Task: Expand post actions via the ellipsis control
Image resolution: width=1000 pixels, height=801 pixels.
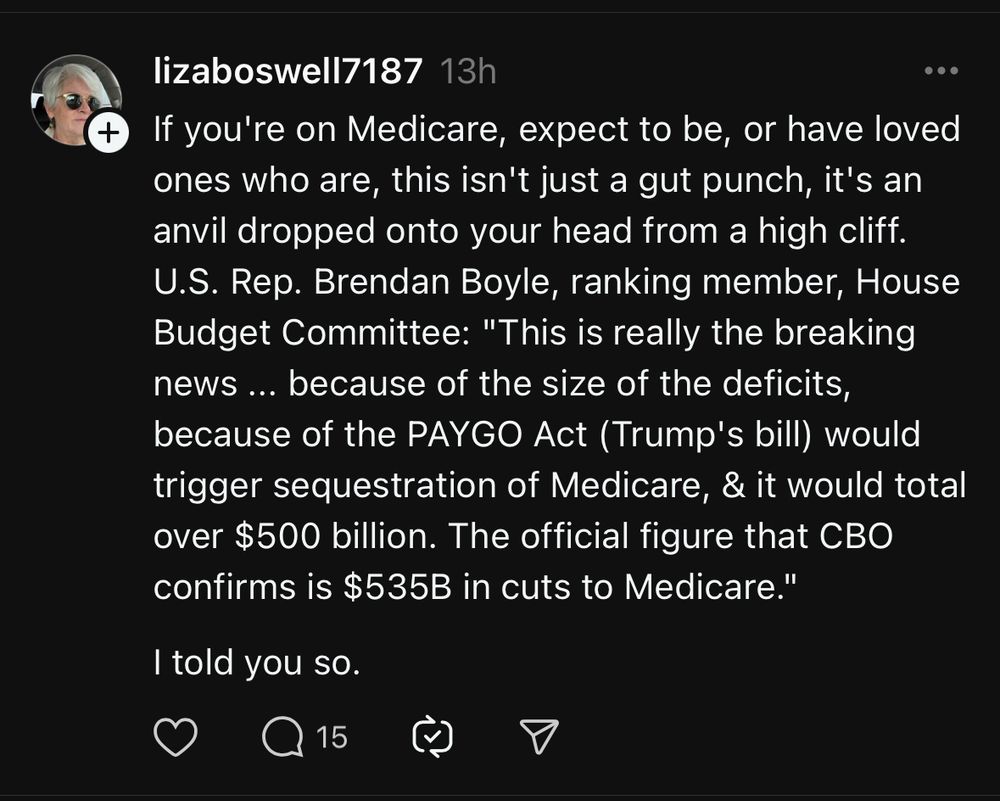Action: [940, 68]
